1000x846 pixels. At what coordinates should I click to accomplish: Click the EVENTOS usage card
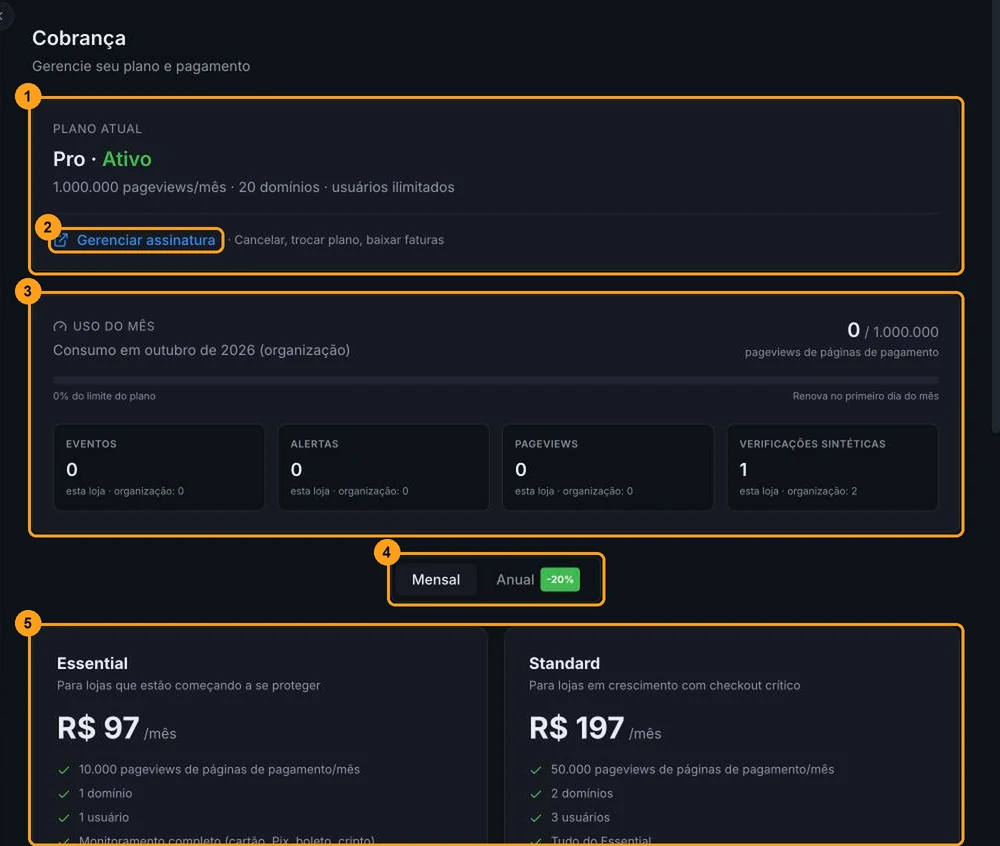point(159,467)
